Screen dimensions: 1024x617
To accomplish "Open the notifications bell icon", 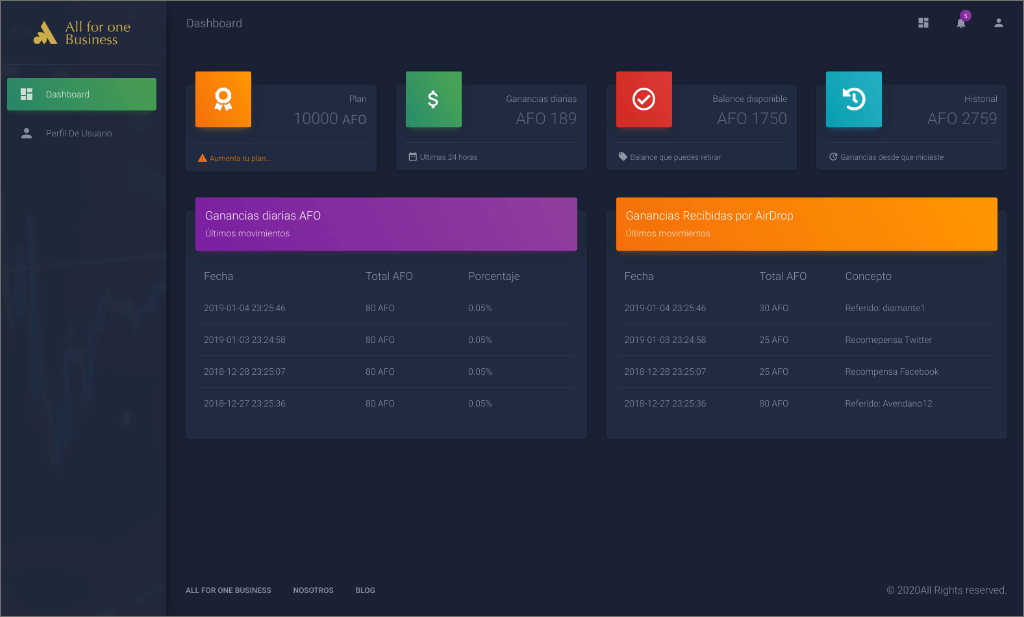I will click(x=961, y=23).
